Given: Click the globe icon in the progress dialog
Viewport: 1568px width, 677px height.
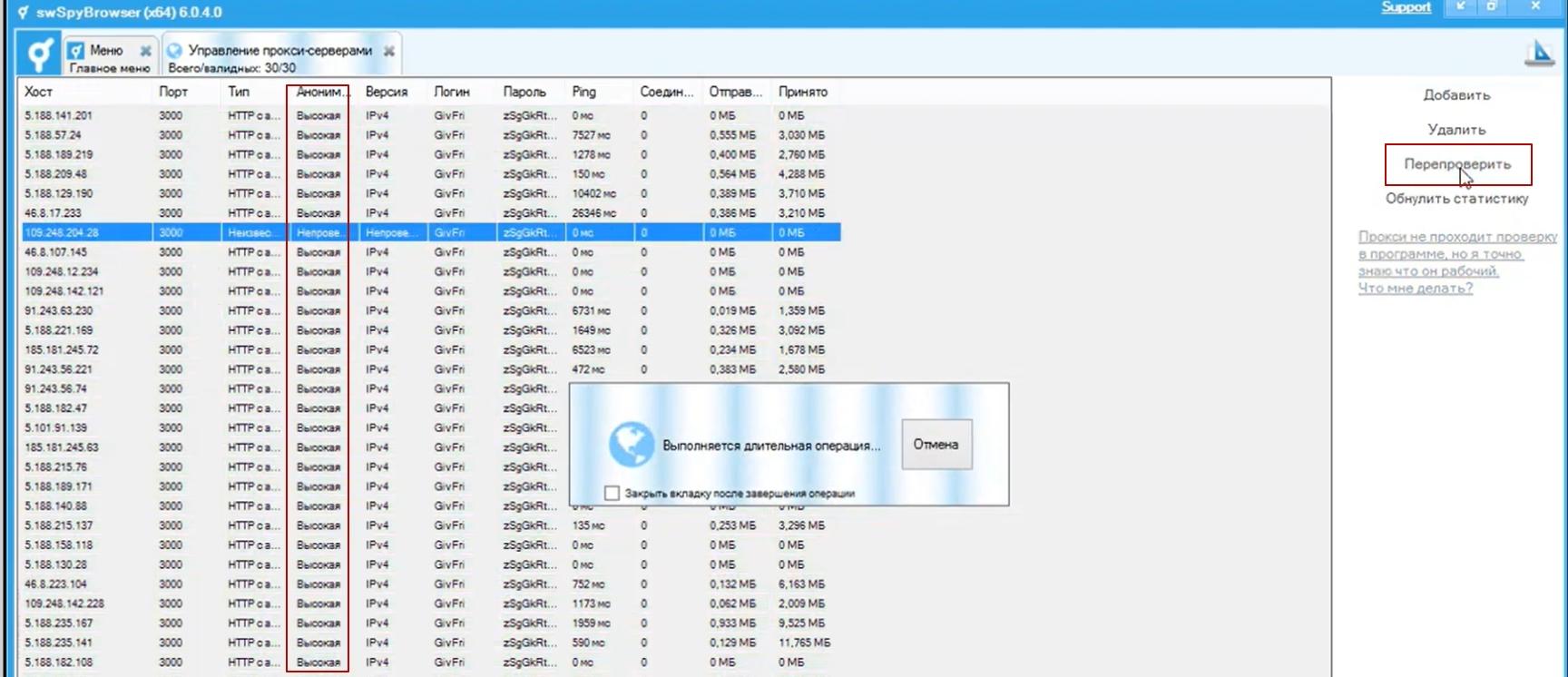Looking at the screenshot, I should (632, 445).
